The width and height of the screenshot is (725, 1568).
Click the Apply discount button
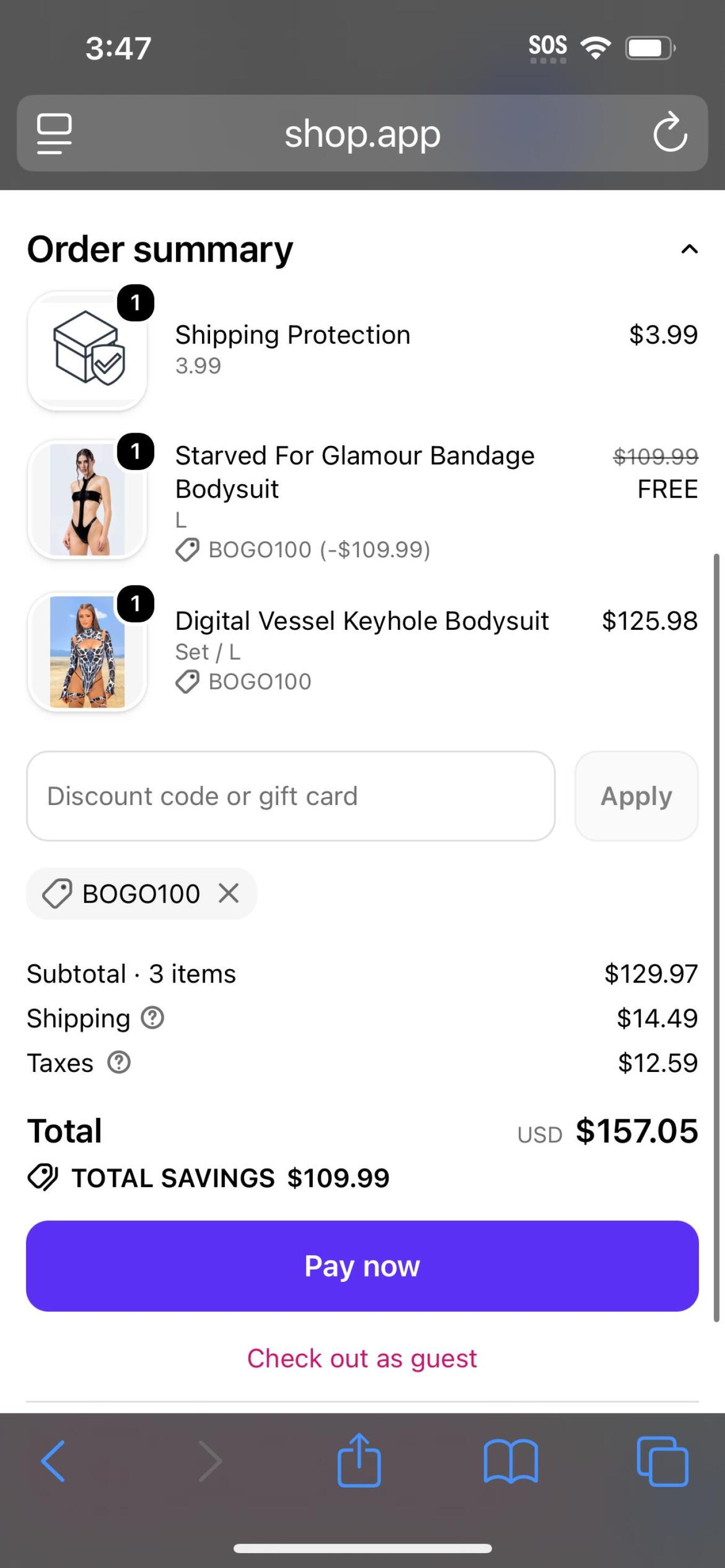637,796
